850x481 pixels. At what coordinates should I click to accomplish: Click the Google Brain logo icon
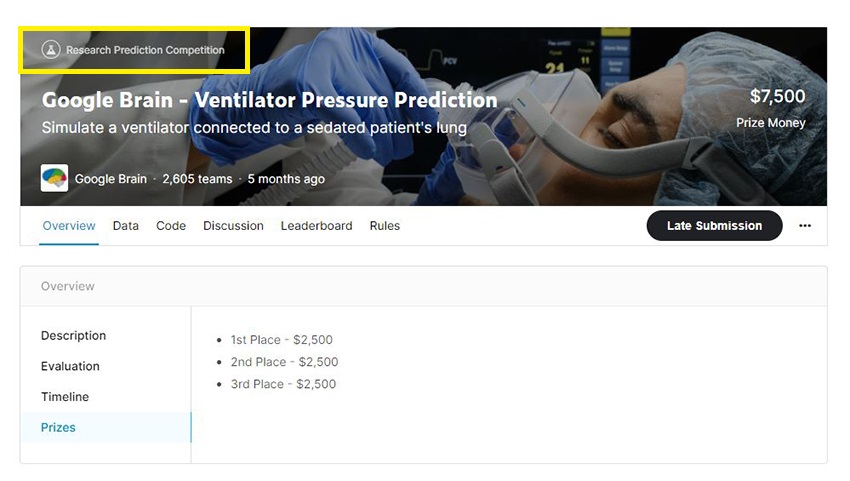[x=54, y=179]
